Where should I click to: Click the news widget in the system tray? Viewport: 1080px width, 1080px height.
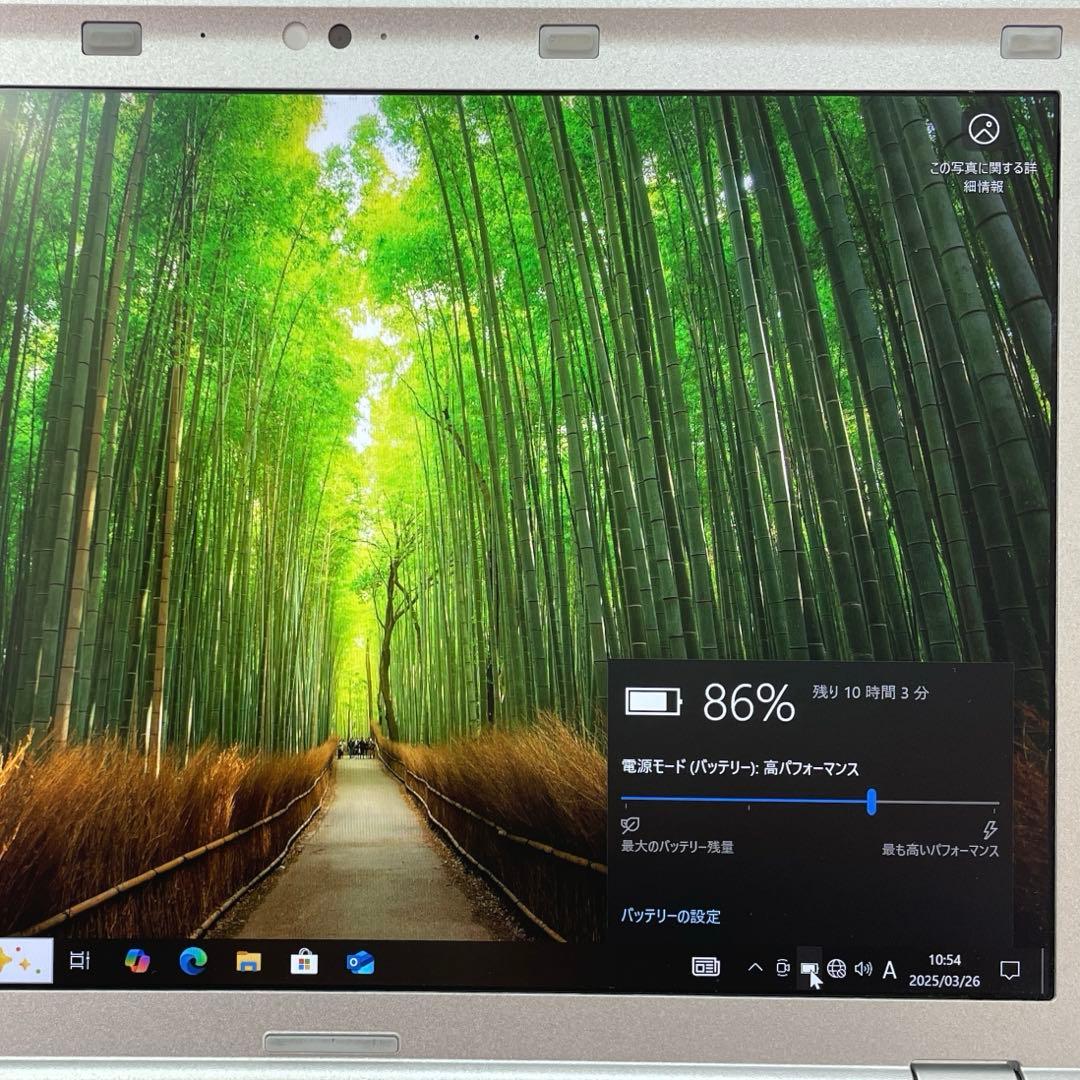coord(705,967)
